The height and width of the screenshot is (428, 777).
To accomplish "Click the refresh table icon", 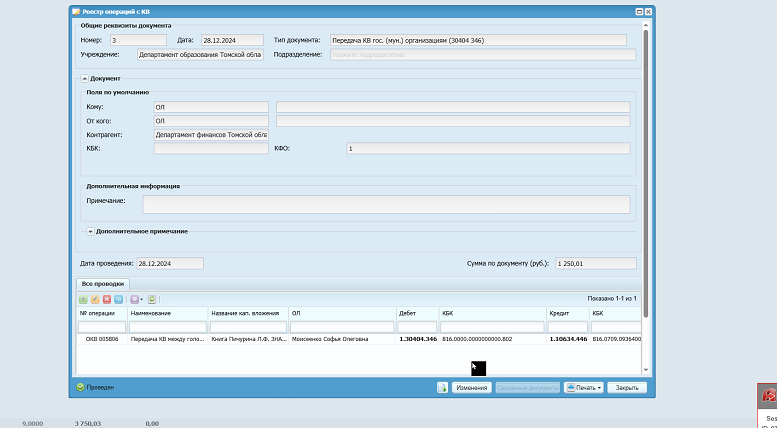I will tap(152, 299).
